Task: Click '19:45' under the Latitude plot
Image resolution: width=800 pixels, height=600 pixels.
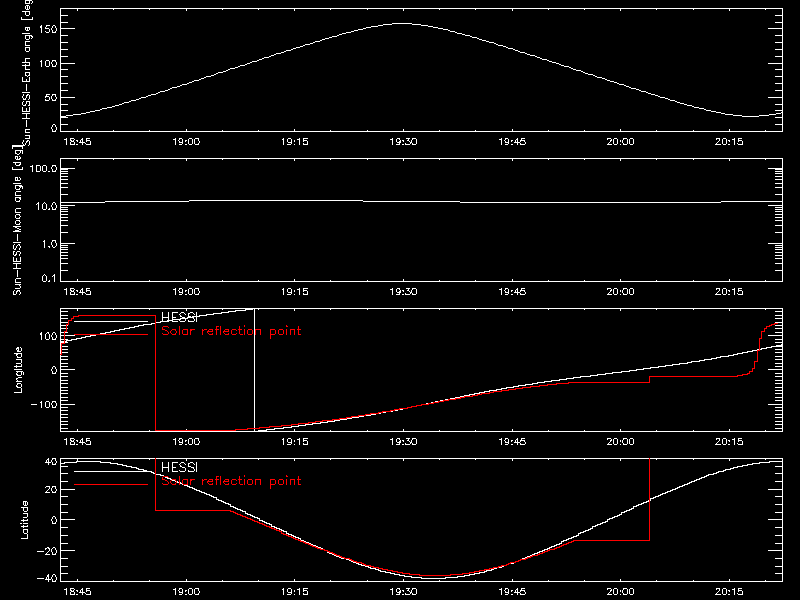Action: pos(512,592)
